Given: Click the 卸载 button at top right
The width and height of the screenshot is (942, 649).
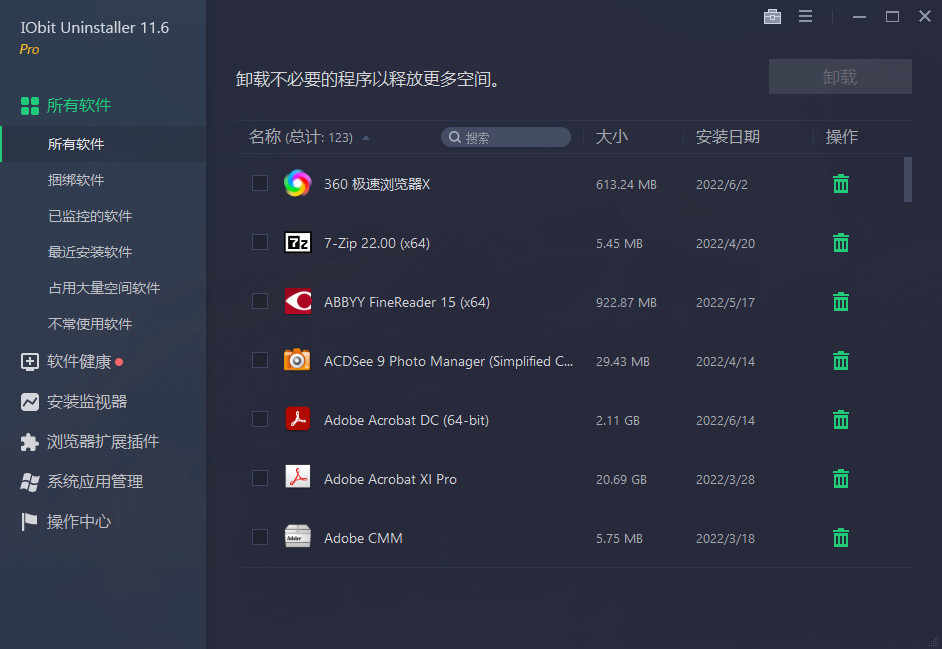Looking at the screenshot, I should [x=840, y=76].
